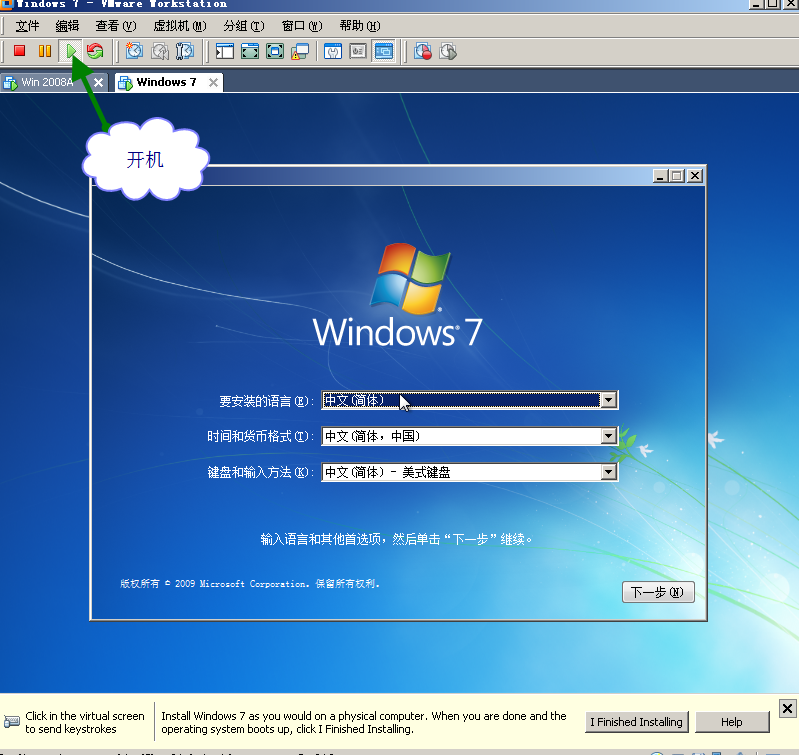Image resolution: width=799 pixels, height=755 pixels.
Task: Click the 下一步(N) button
Action: pos(658,592)
